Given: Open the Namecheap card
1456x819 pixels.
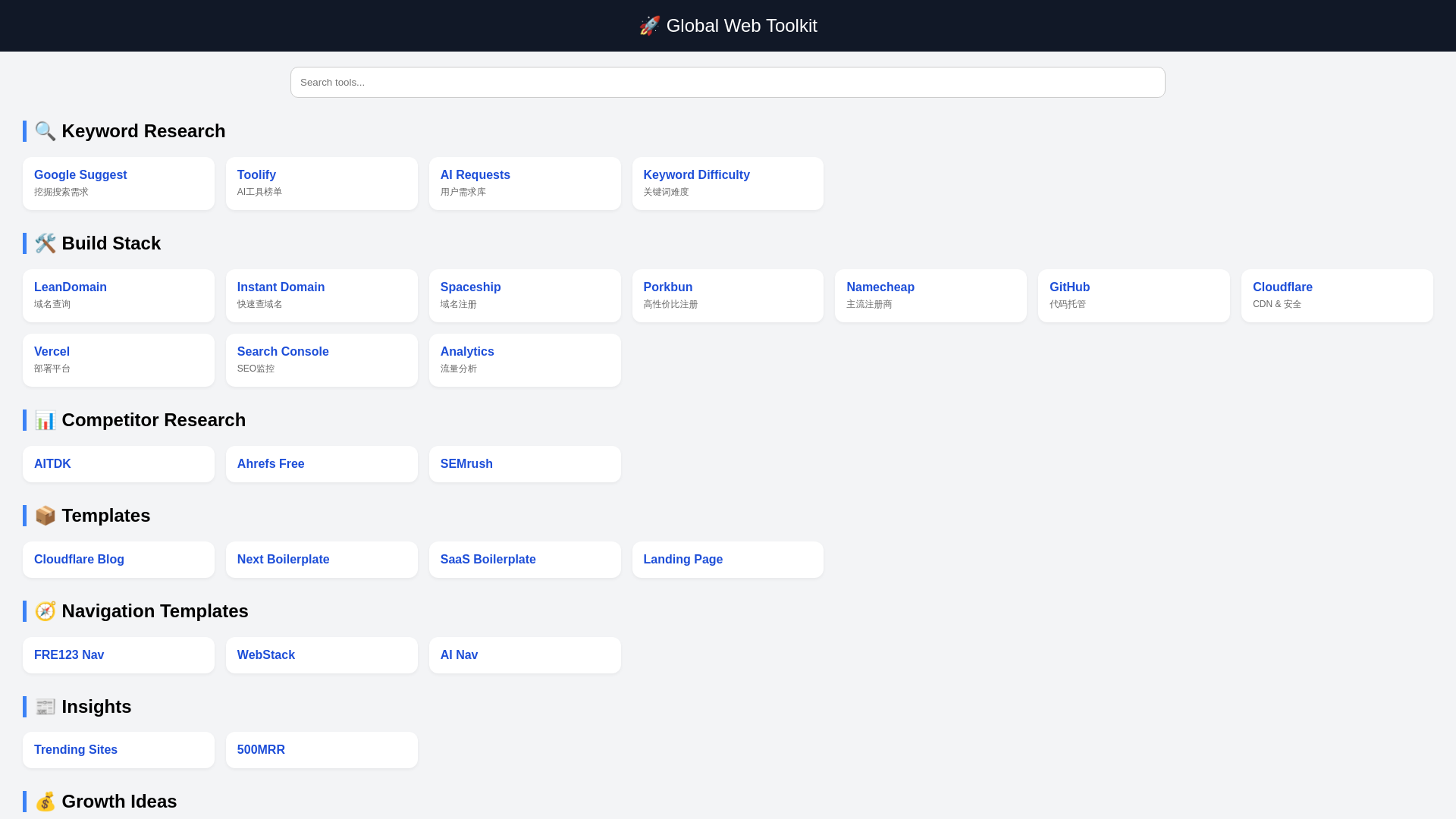Looking at the screenshot, I should click(x=930, y=296).
